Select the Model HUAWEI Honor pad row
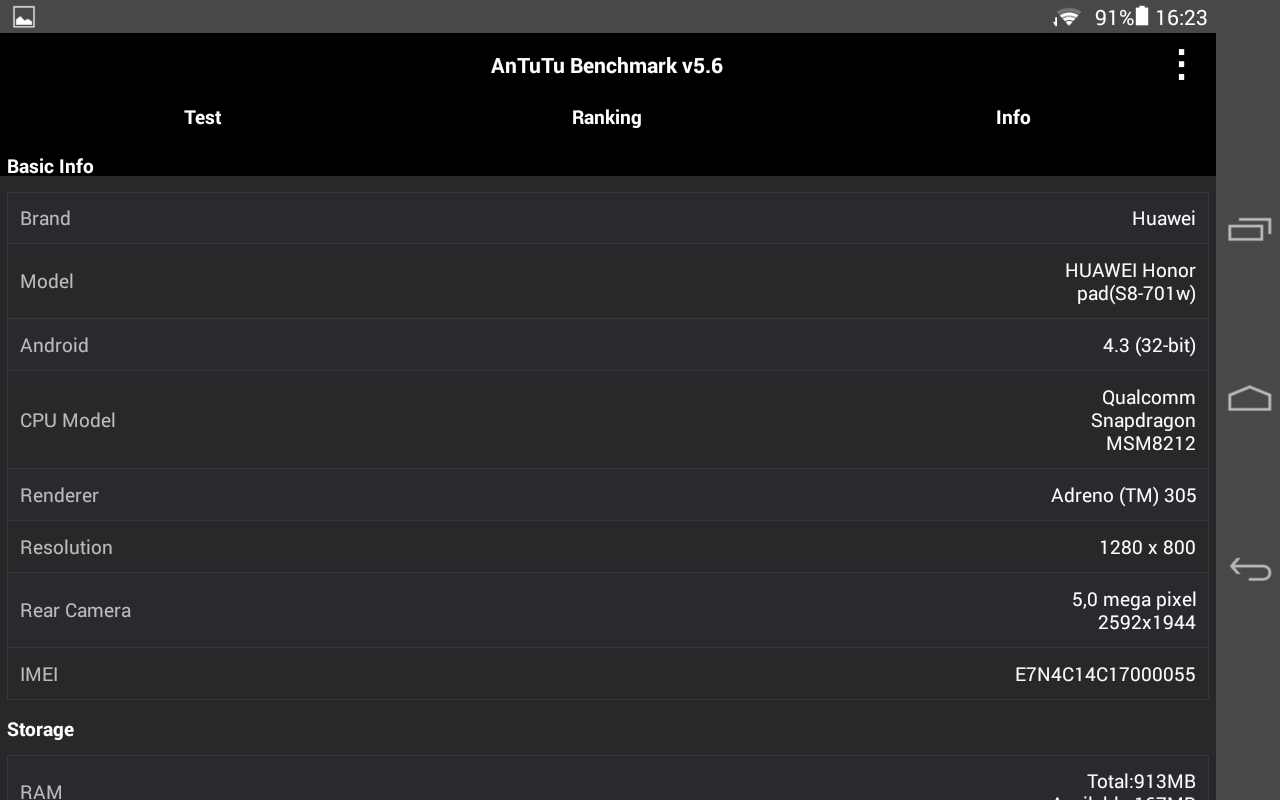The image size is (1280, 800). point(607,281)
